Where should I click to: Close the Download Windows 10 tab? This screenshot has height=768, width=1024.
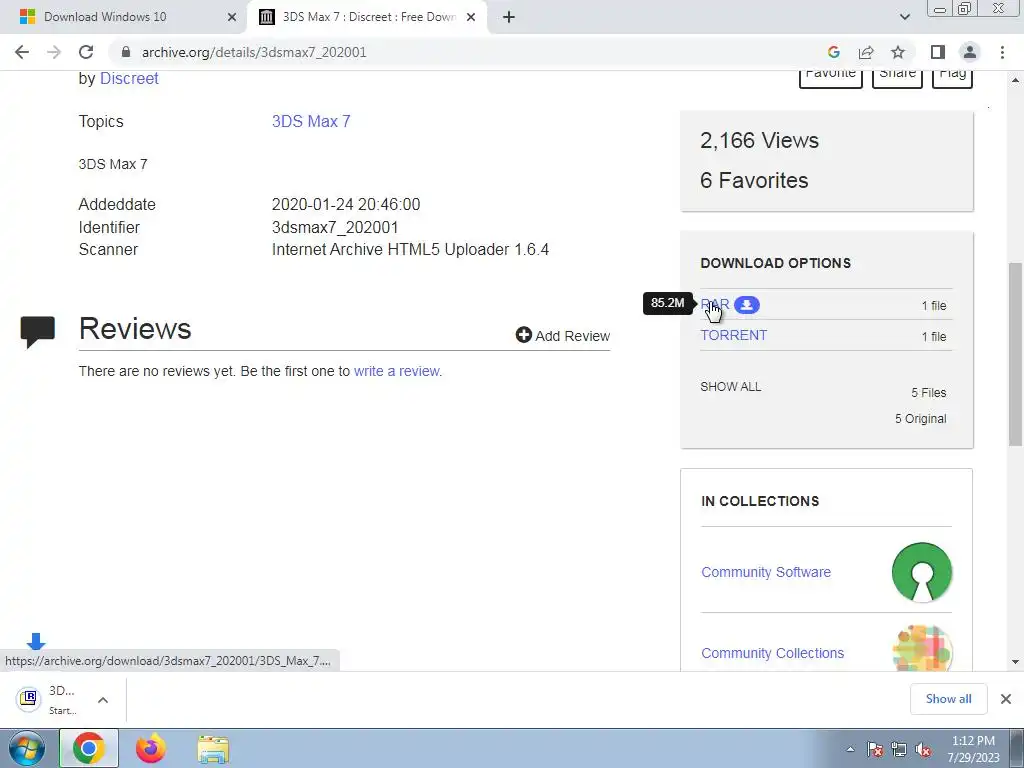click(x=232, y=17)
